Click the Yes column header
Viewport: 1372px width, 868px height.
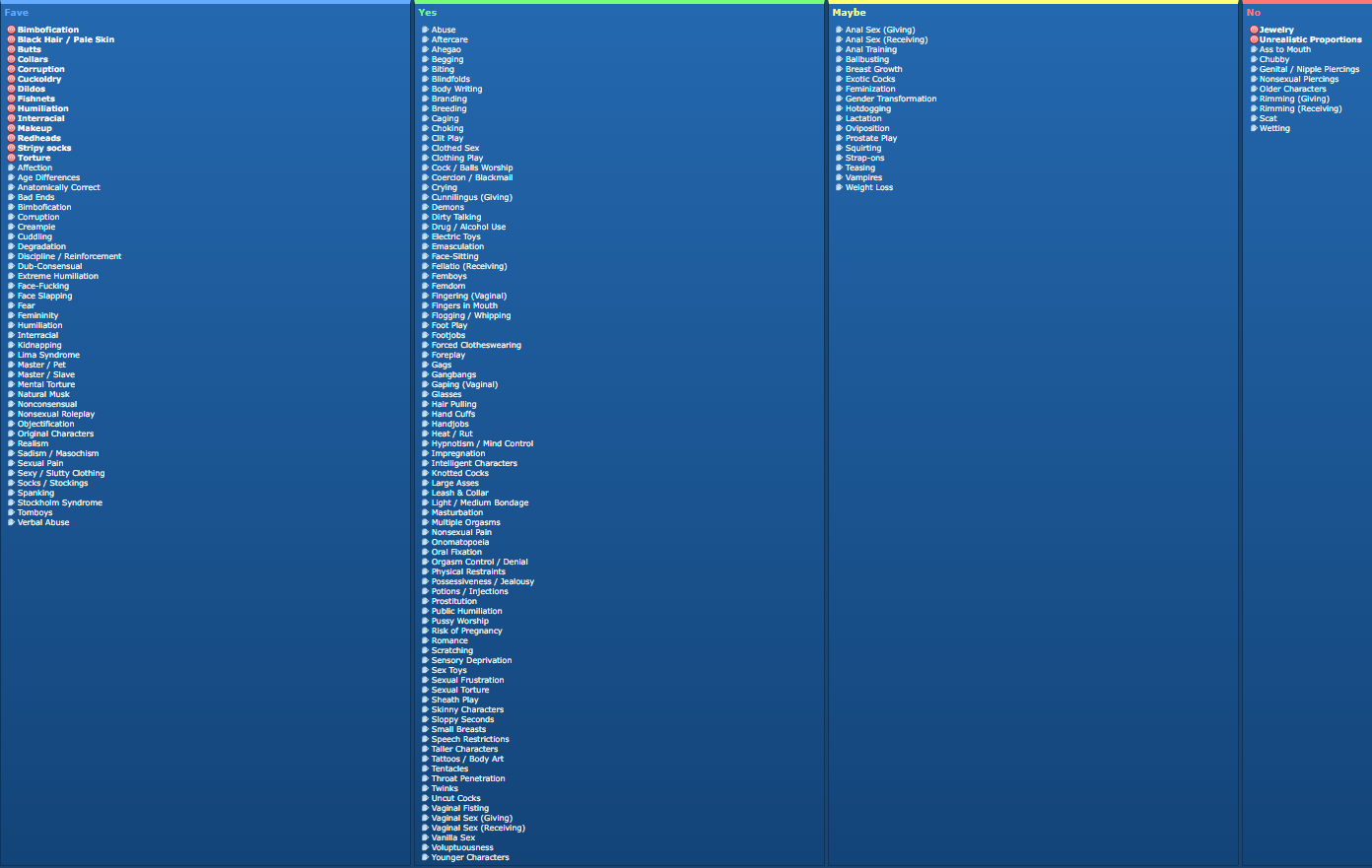pos(428,13)
